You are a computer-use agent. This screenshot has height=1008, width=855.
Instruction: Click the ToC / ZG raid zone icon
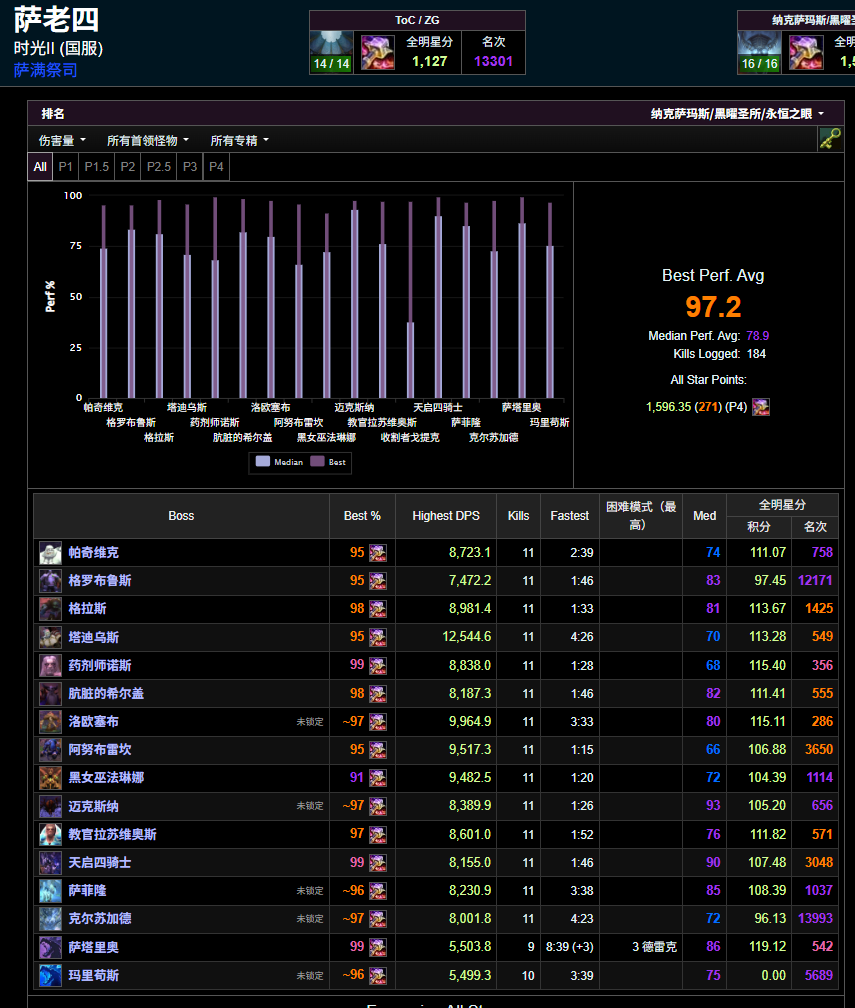click(x=331, y=51)
